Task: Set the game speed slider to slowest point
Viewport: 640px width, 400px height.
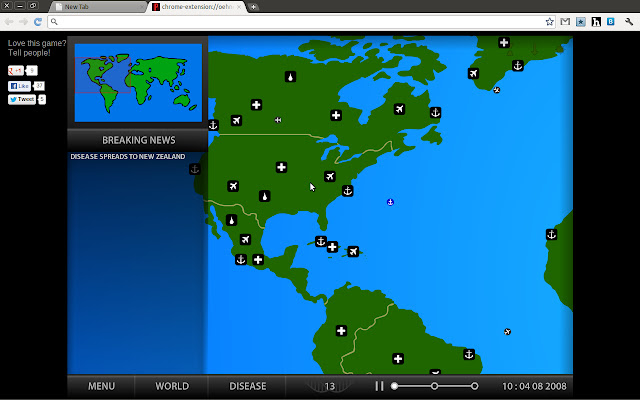Action: (394, 386)
